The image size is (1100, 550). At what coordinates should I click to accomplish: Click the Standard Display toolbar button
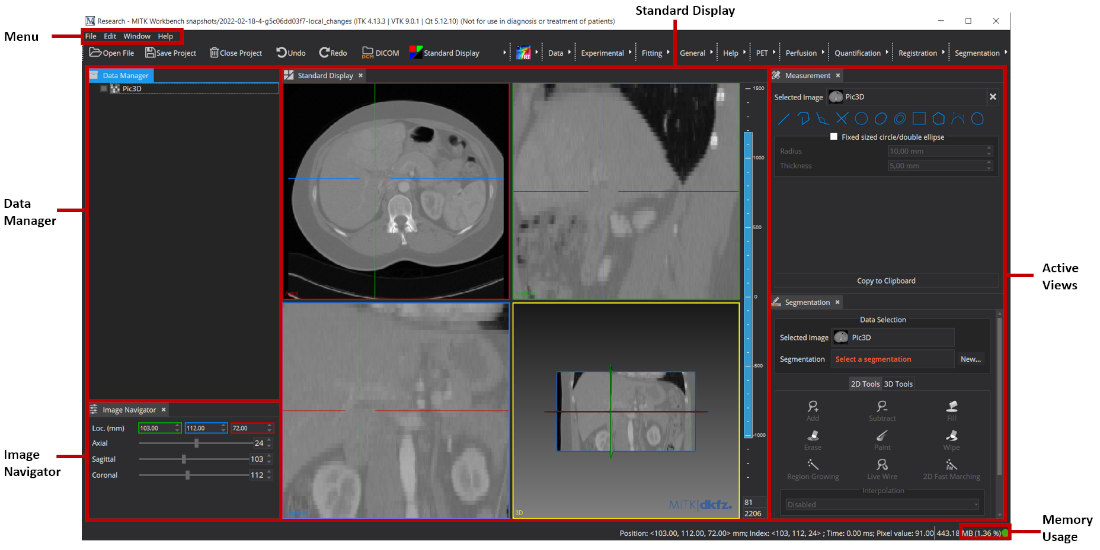click(445, 53)
